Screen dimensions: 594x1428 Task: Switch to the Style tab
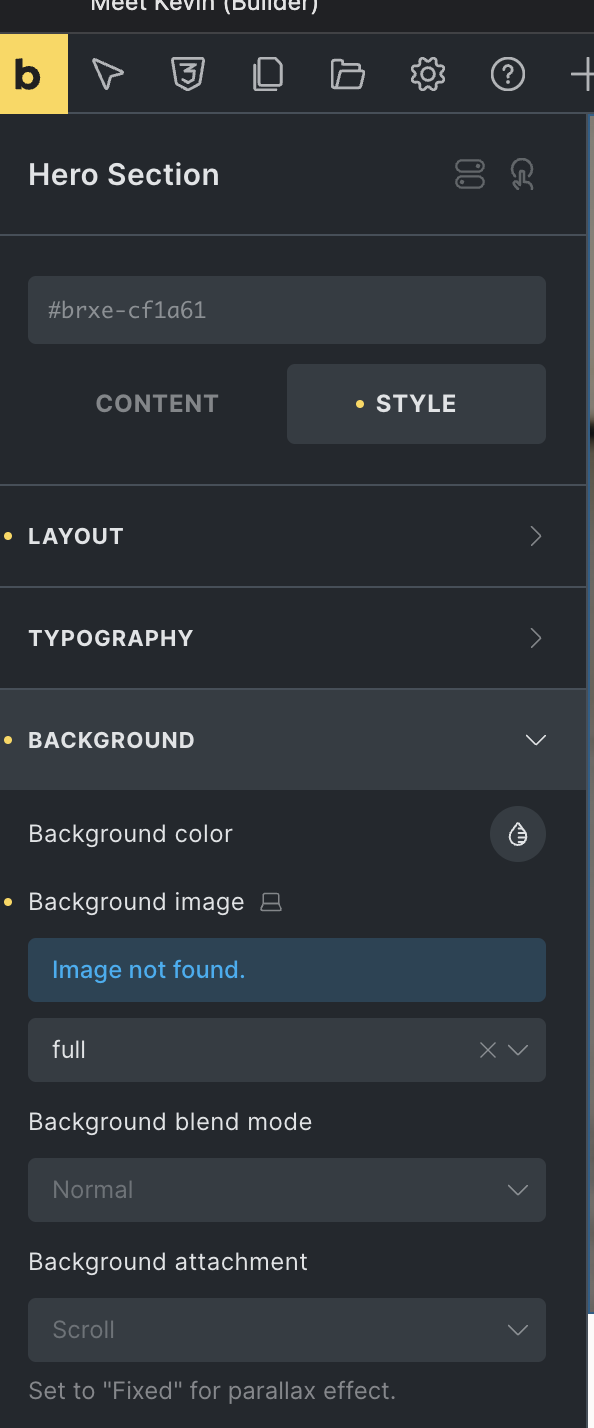(416, 404)
